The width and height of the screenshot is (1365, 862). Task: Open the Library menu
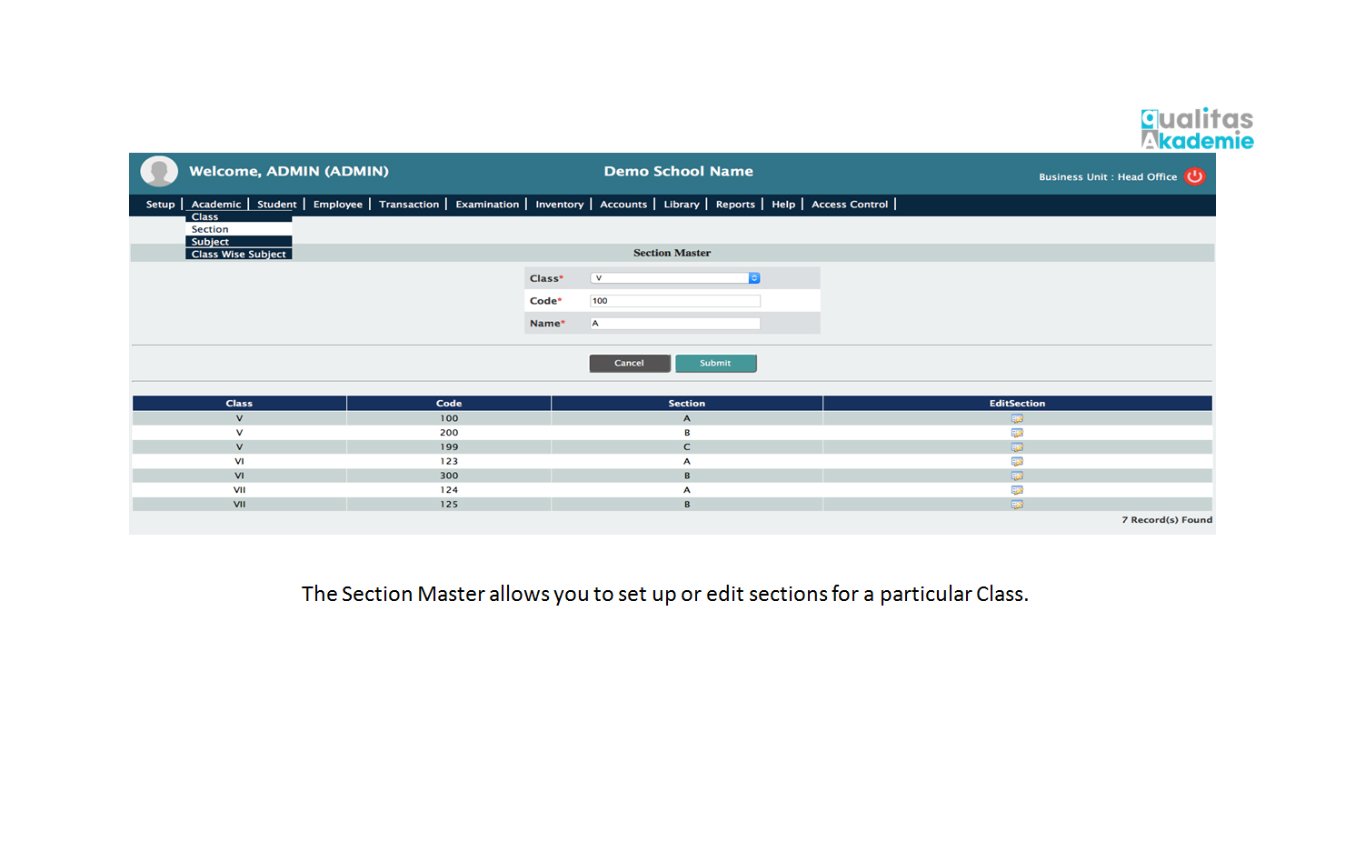[x=681, y=205]
